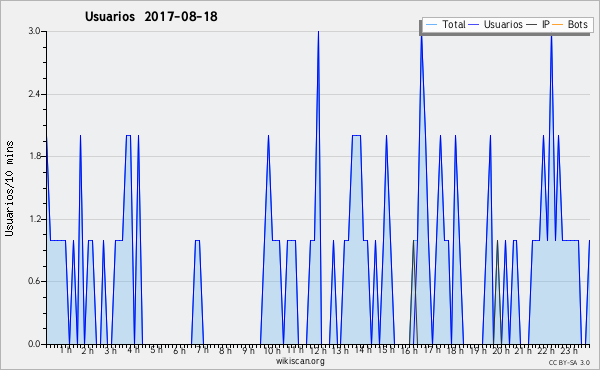Click the 'wikiscan.org' label below the chart

coord(300,361)
